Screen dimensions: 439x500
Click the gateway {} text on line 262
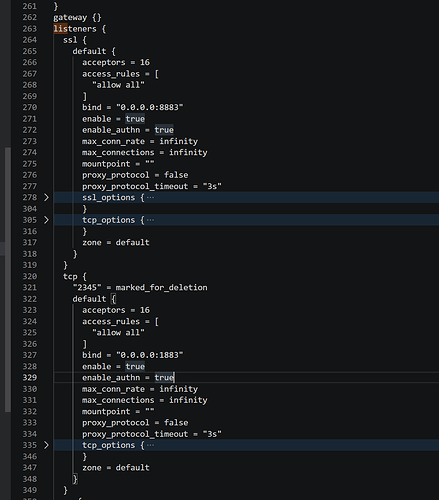77,17
